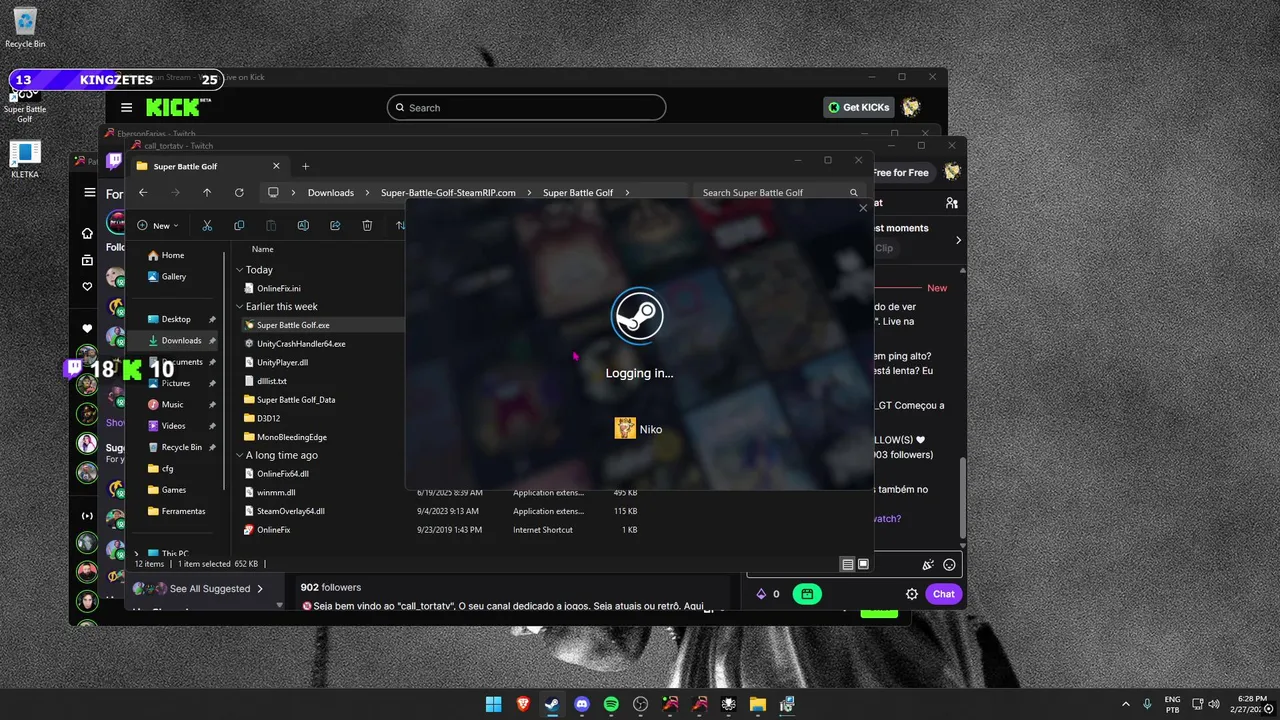Click the green channel points chest in Twitch chat
The height and width of the screenshot is (720, 1280).
(806, 594)
